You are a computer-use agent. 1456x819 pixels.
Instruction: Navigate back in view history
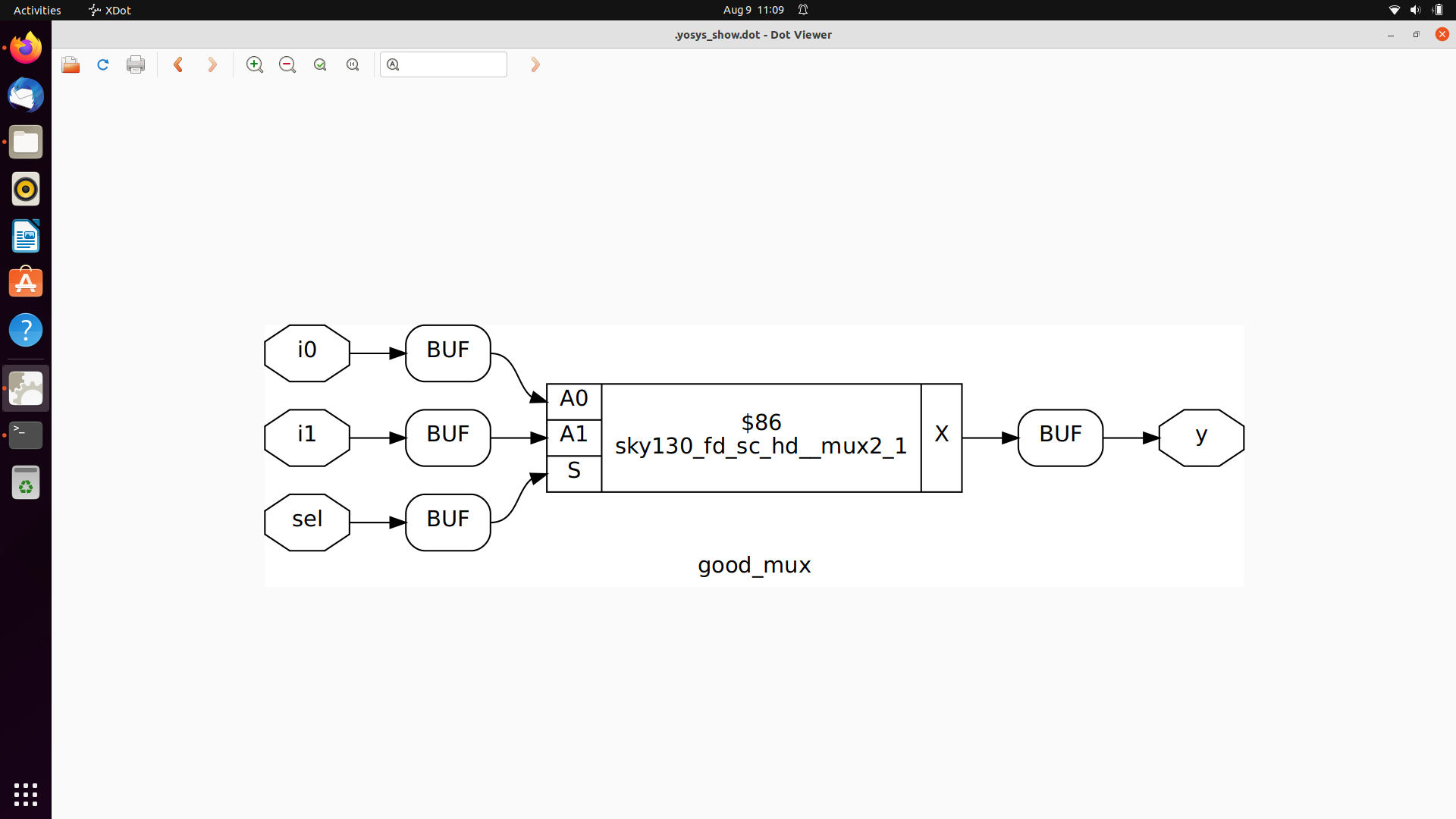point(178,64)
